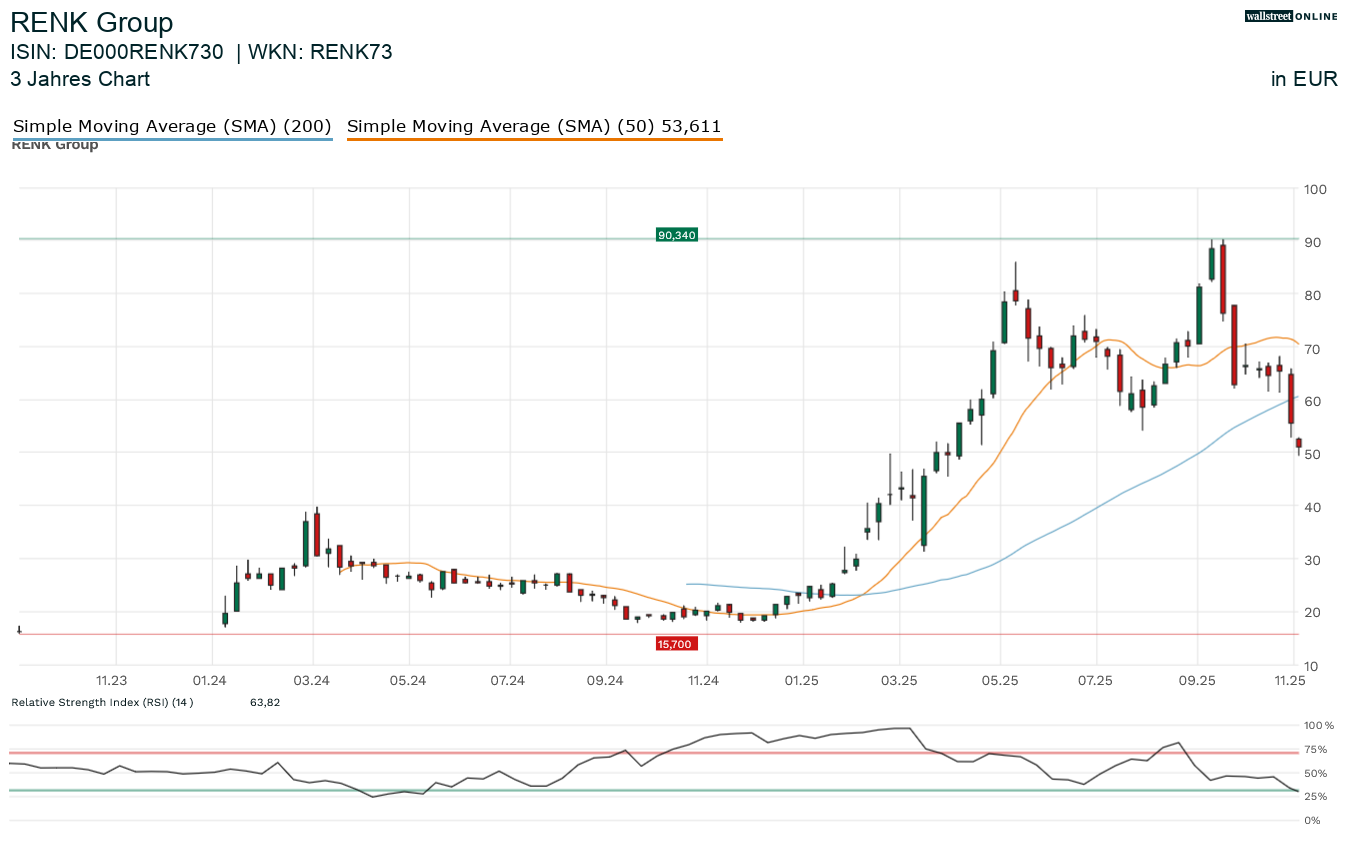
Task: Toggle the SMA (200) legend entry
Action: coord(171,126)
